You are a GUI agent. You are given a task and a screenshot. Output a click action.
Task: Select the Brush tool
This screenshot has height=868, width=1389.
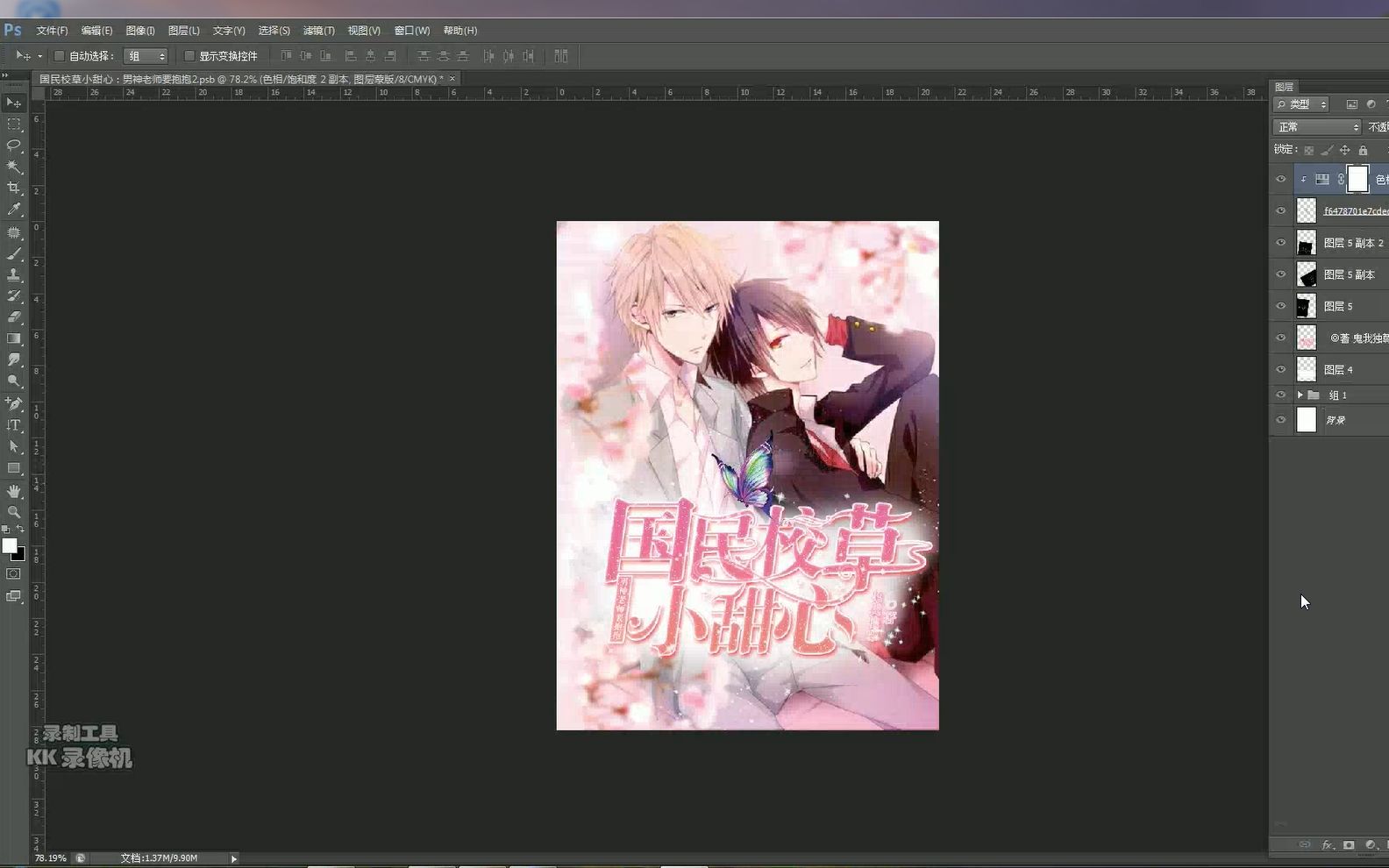[14, 253]
